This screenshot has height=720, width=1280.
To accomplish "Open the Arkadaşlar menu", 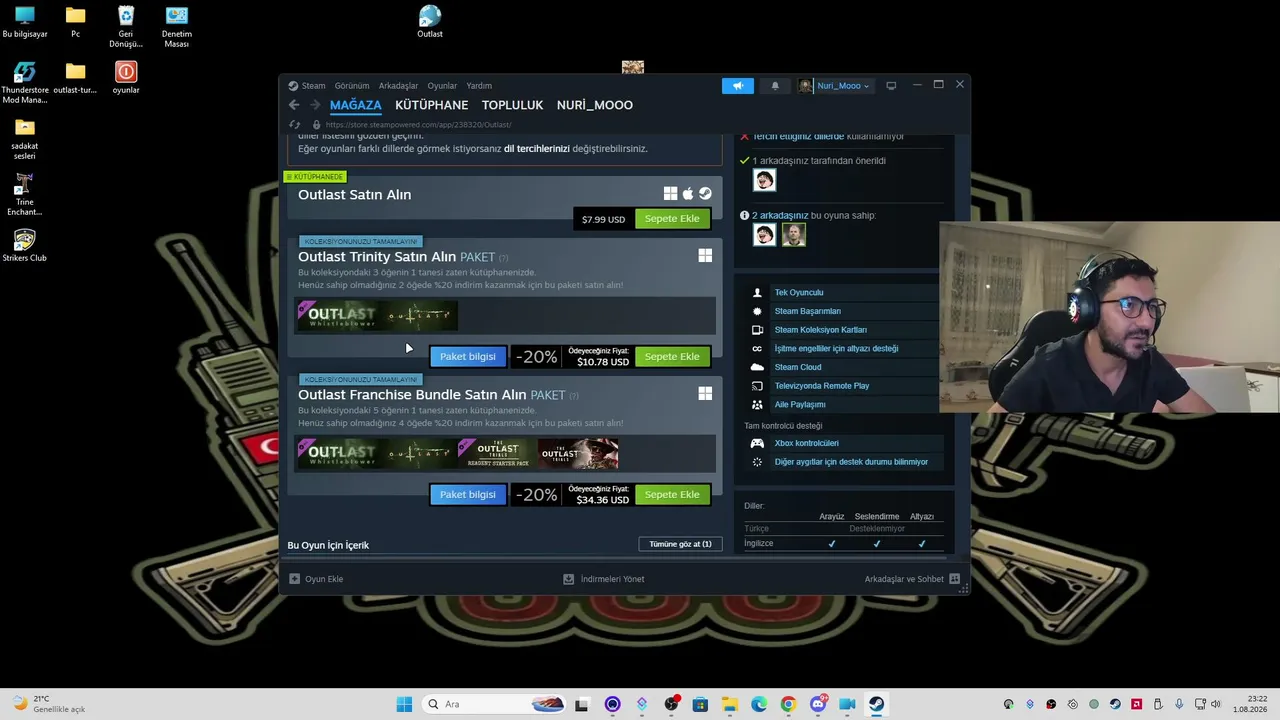I will pyautogui.click(x=398, y=86).
